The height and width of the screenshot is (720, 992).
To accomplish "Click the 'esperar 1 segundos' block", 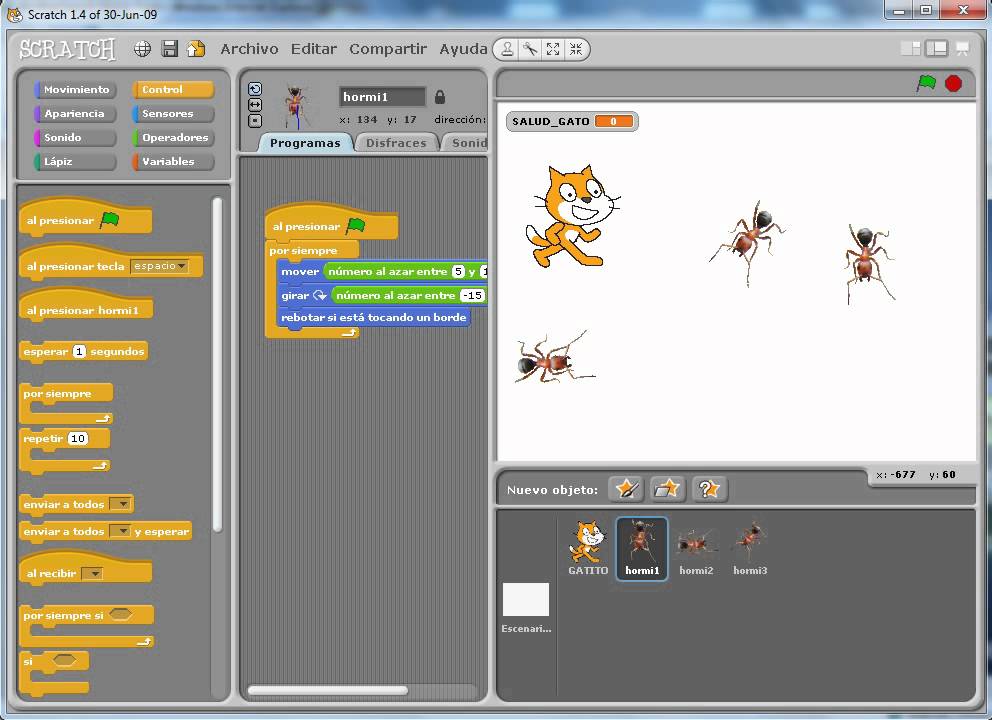I will (84, 351).
